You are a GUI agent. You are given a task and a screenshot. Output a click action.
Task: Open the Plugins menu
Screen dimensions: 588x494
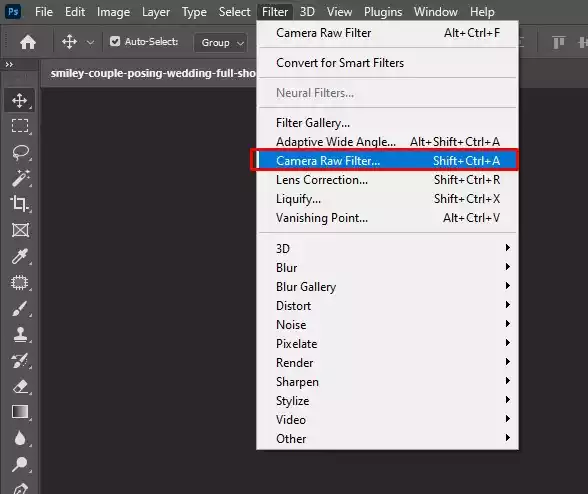point(383,12)
